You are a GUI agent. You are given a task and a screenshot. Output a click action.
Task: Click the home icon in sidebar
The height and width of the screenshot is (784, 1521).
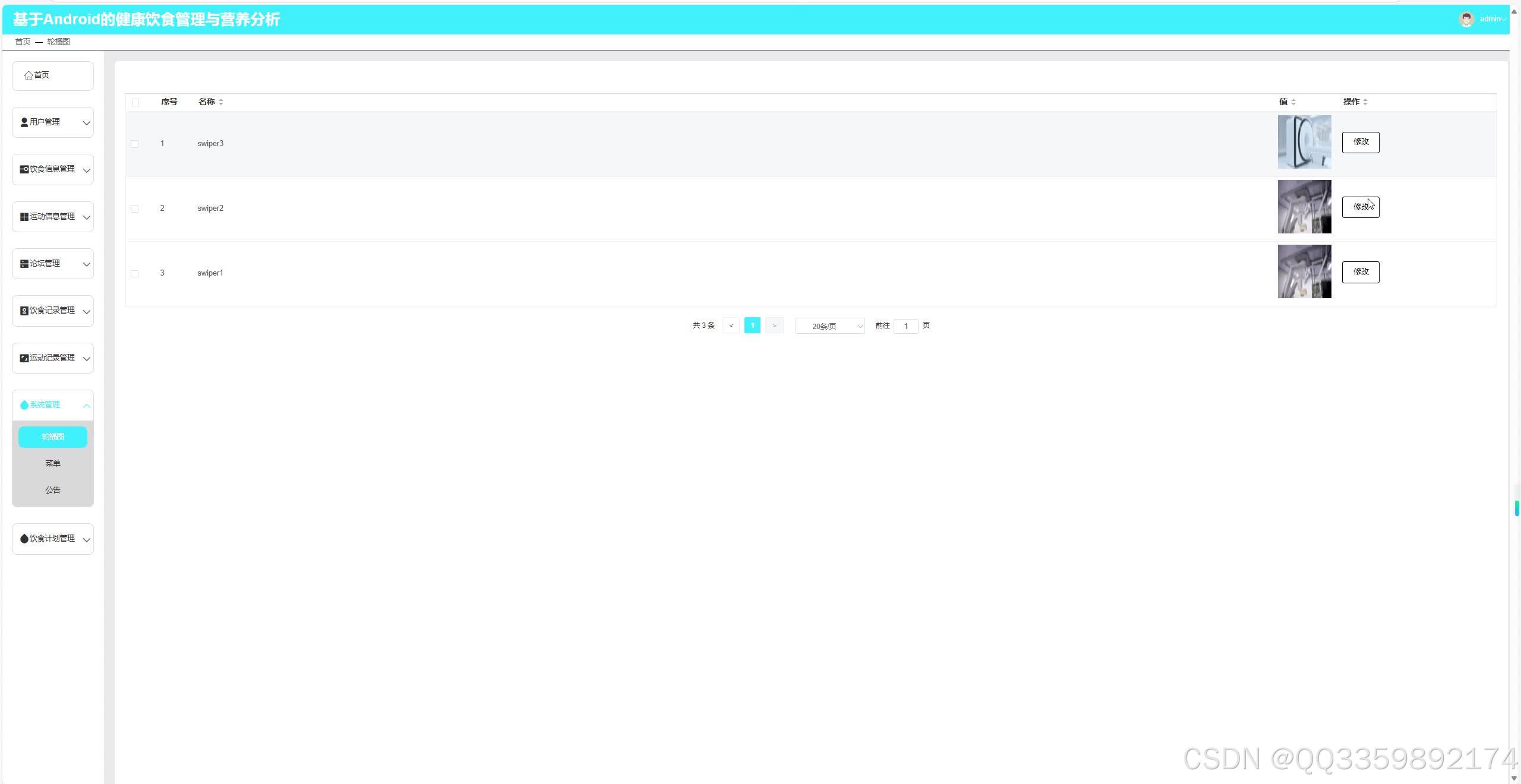28,75
